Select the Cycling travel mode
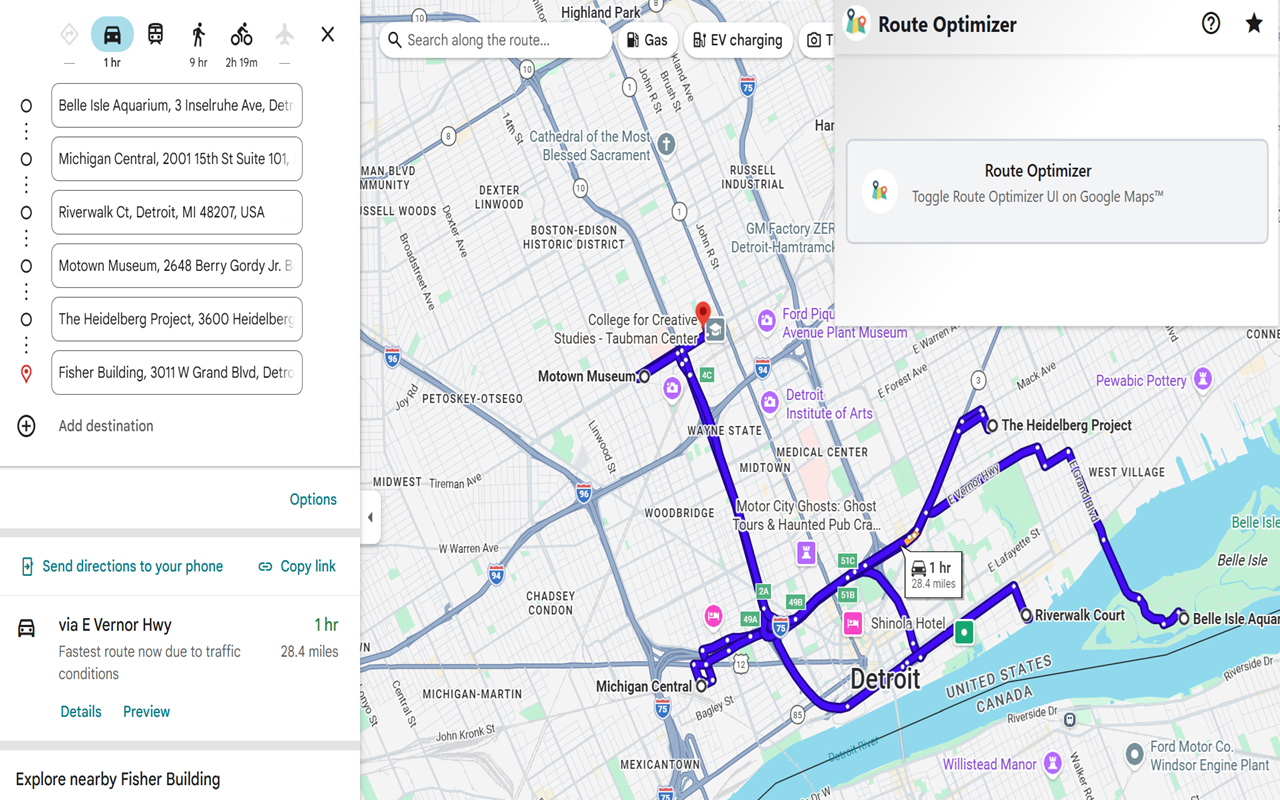 coord(241,35)
